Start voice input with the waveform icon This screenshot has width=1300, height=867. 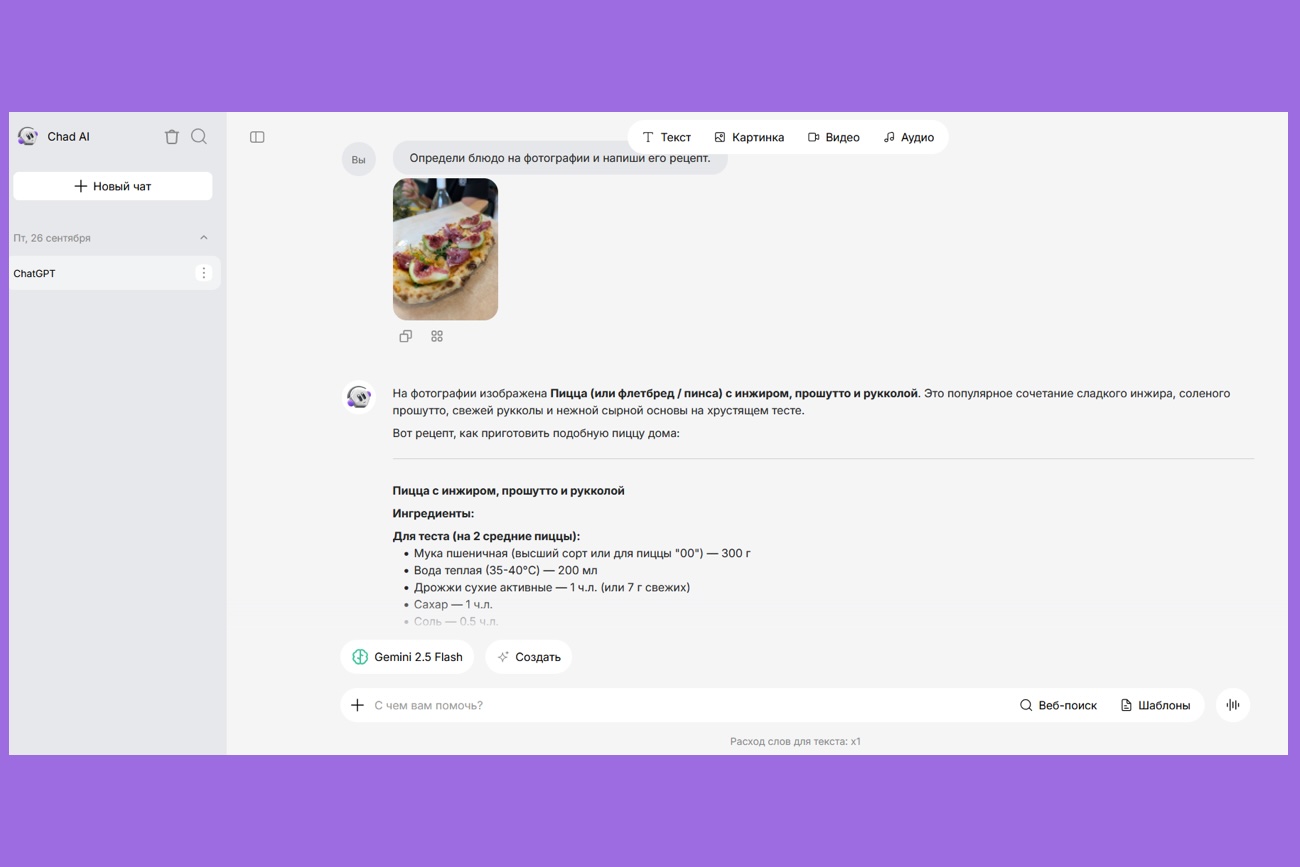coord(1233,705)
